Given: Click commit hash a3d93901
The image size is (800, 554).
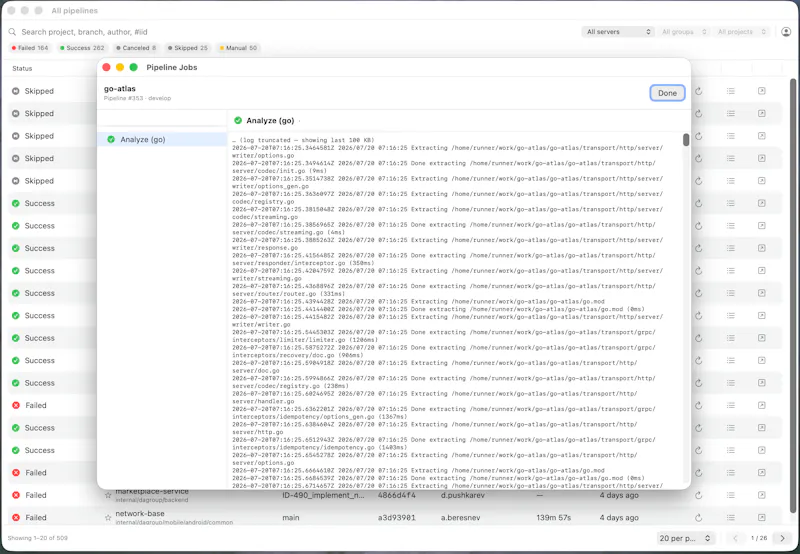Looking at the screenshot, I should click(396, 517).
